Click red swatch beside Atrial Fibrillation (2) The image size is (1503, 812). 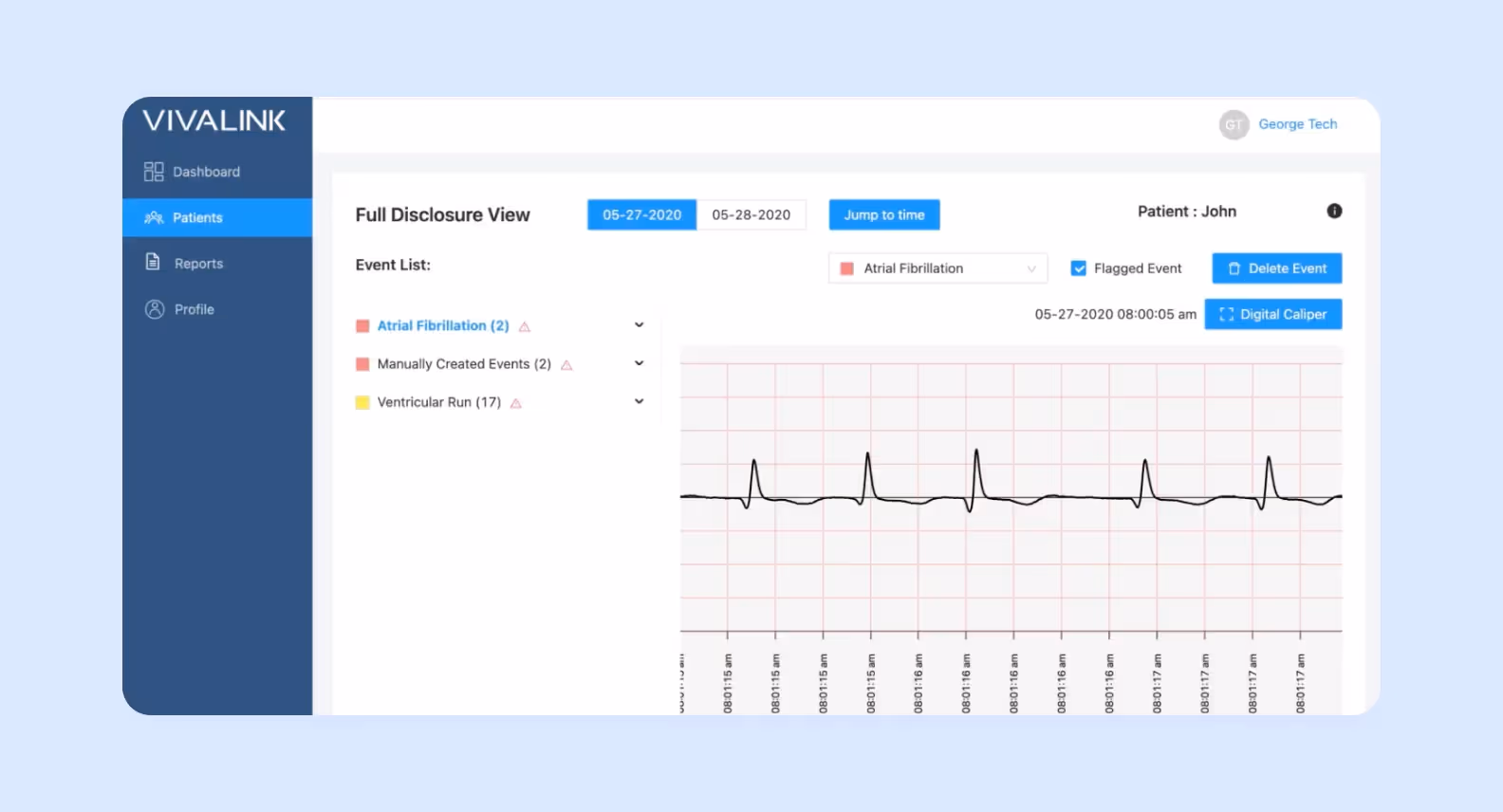[362, 326]
